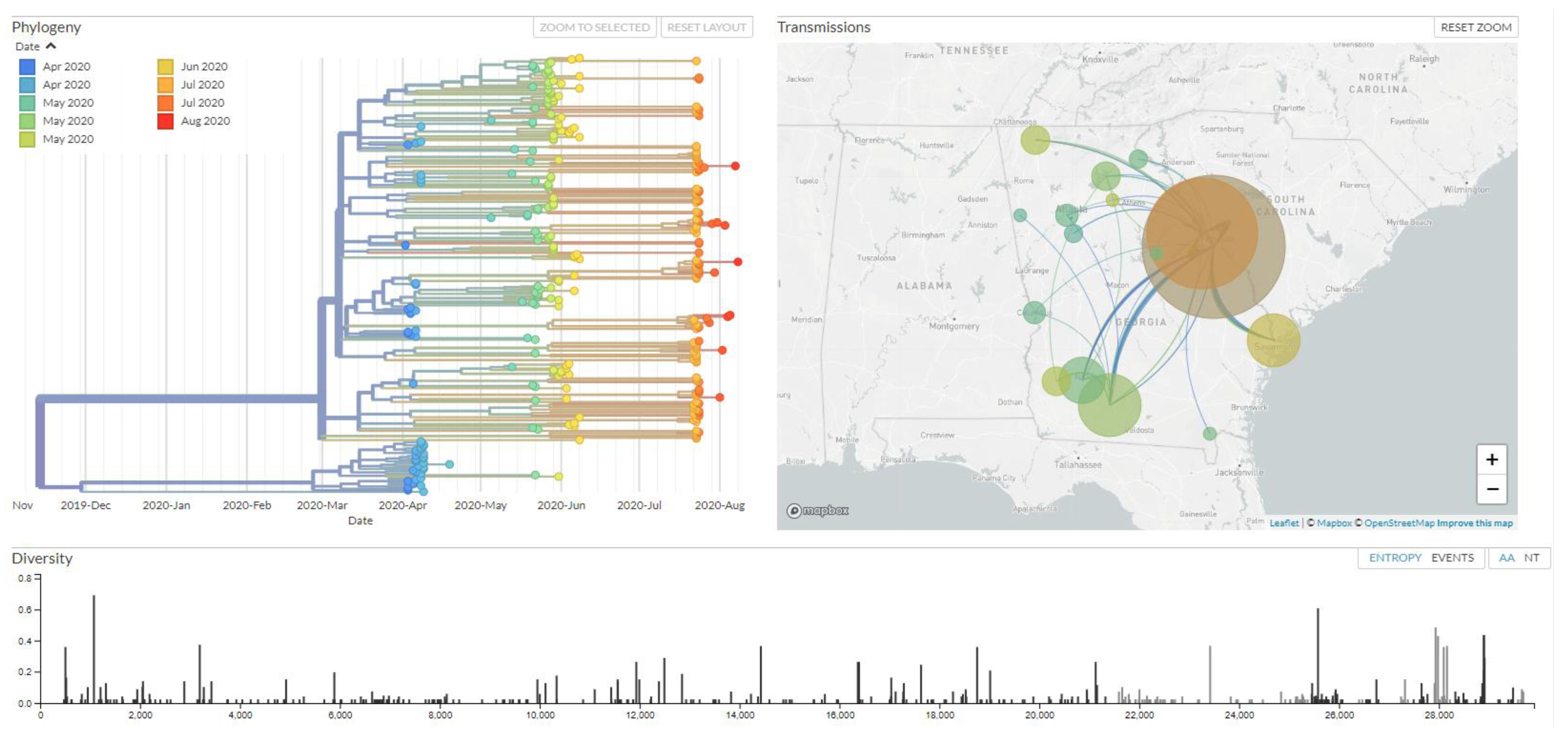Select AA amino acid mode

point(1507,557)
